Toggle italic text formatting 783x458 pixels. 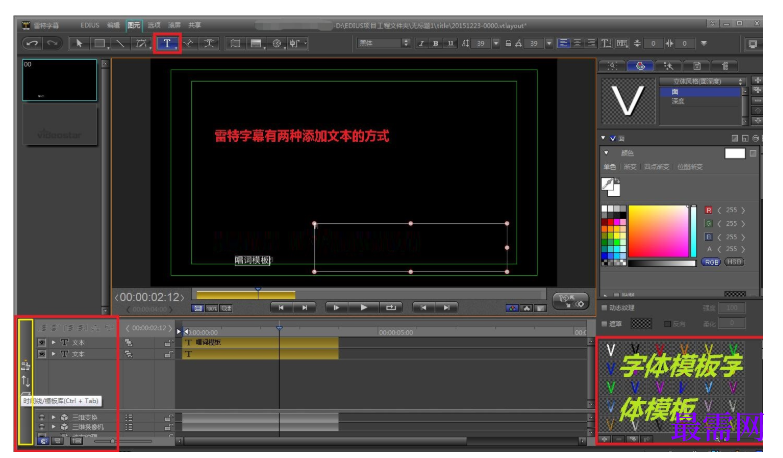click(421, 43)
